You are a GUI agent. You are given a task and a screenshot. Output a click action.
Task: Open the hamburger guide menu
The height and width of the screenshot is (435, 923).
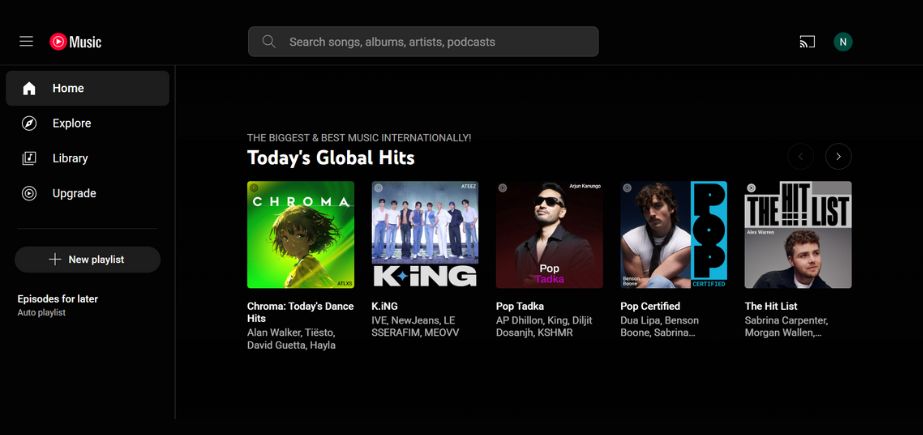[26, 41]
